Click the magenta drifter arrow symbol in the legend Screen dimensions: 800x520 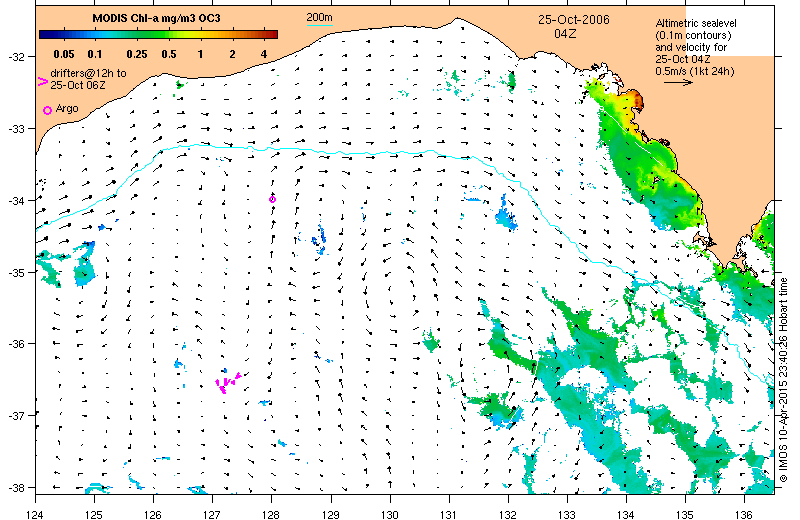pos(43,81)
